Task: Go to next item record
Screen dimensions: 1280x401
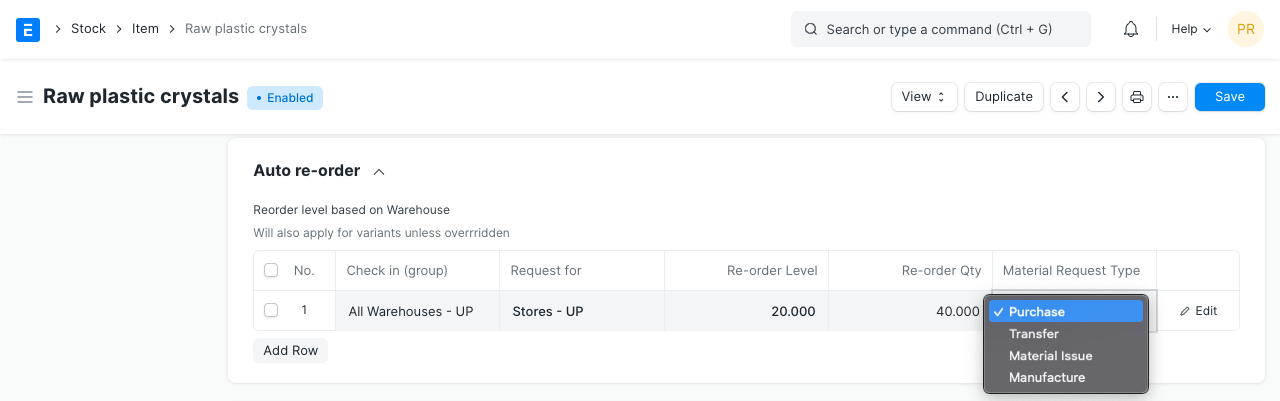Action: 1101,97
